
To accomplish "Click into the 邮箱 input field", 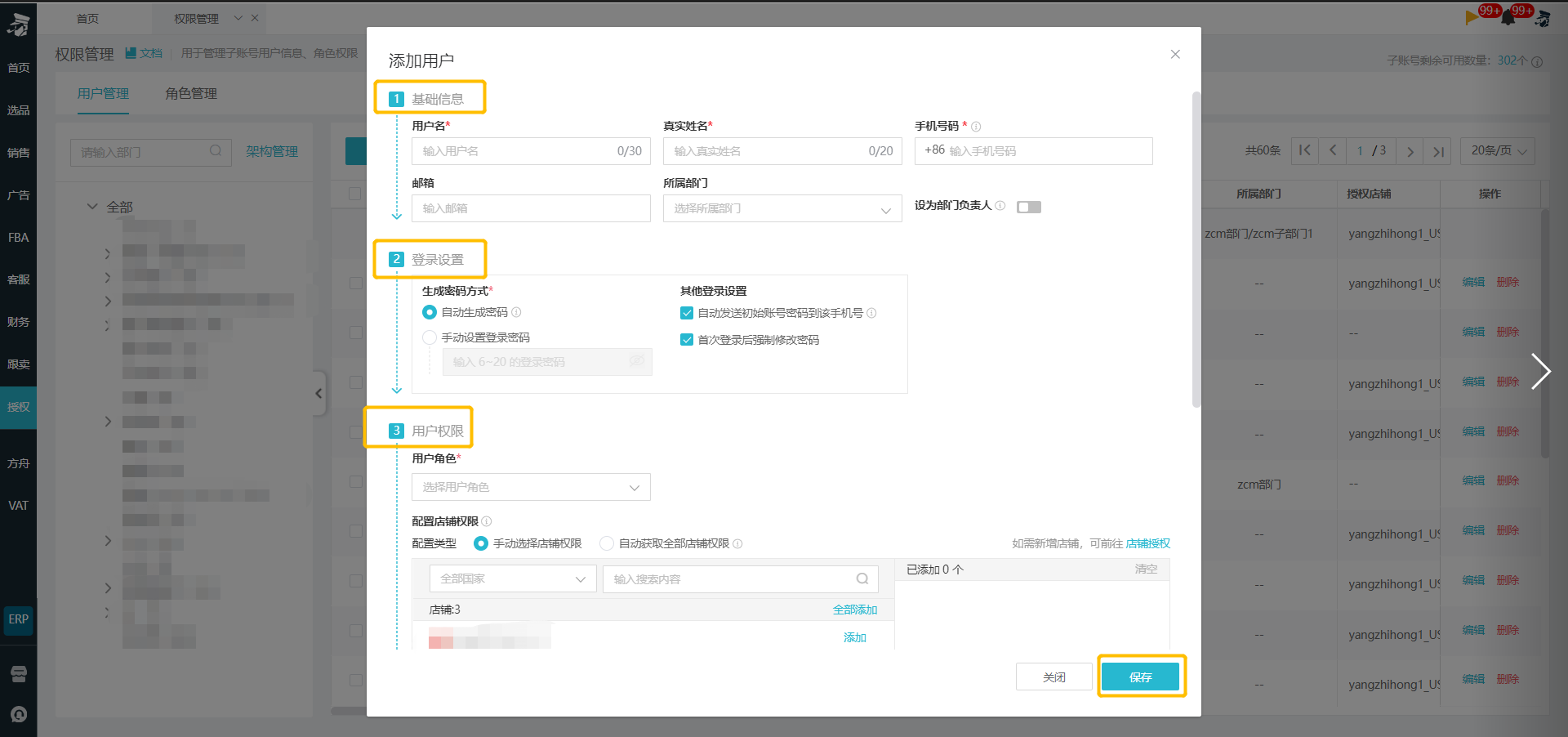I will pyautogui.click(x=531, y=208).
